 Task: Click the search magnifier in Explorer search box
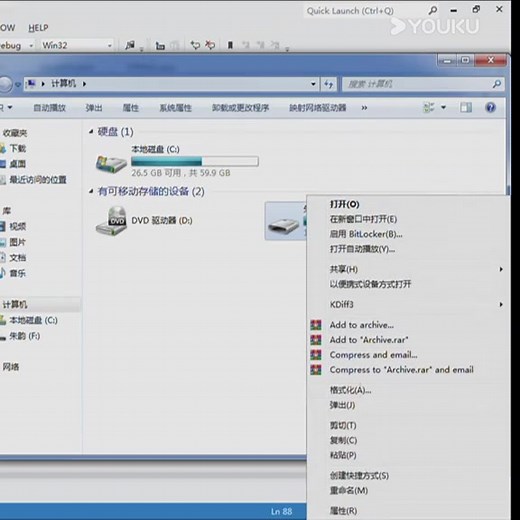tap(497, 84)
